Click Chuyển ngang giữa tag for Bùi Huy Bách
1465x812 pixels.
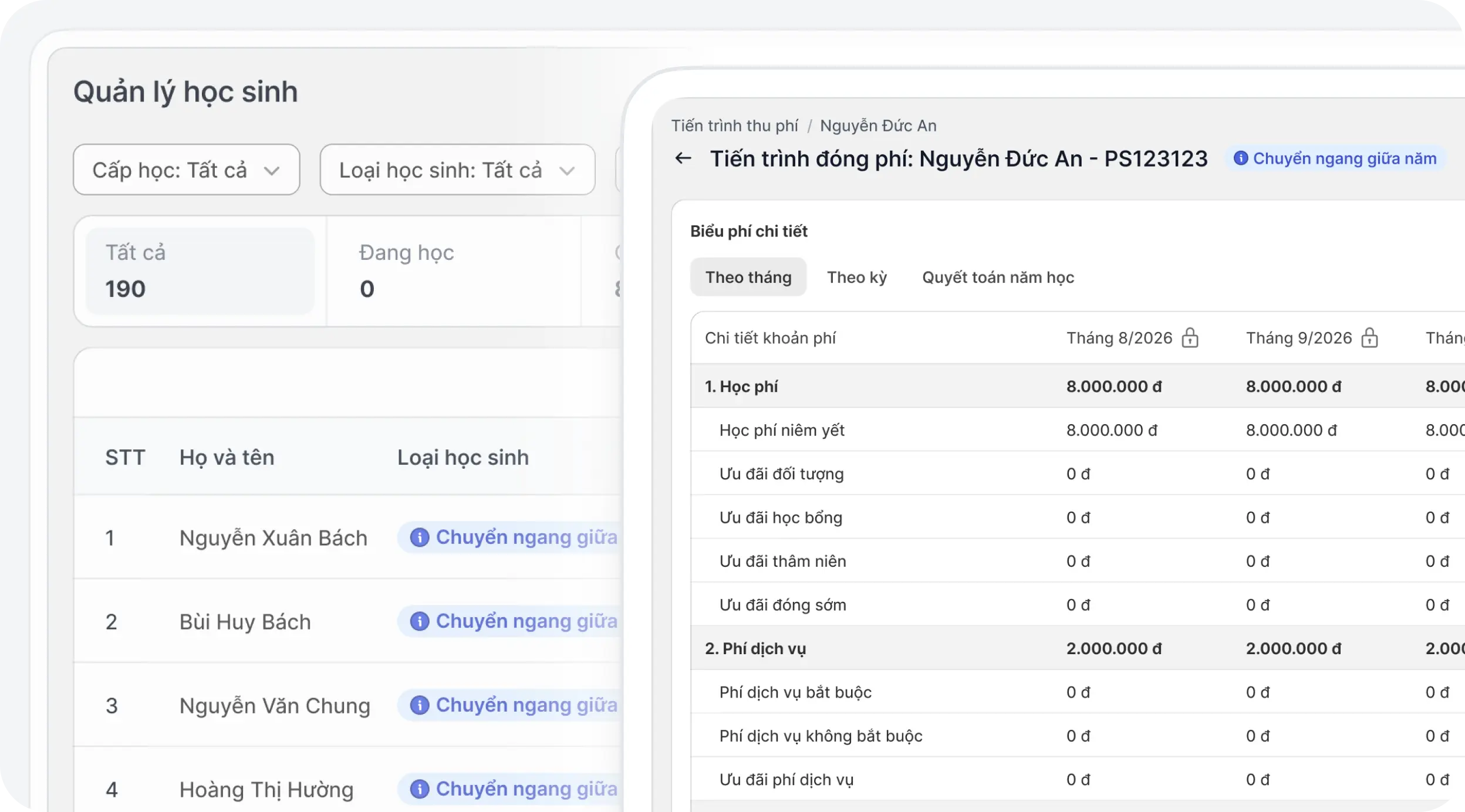[x=509, y=621]
